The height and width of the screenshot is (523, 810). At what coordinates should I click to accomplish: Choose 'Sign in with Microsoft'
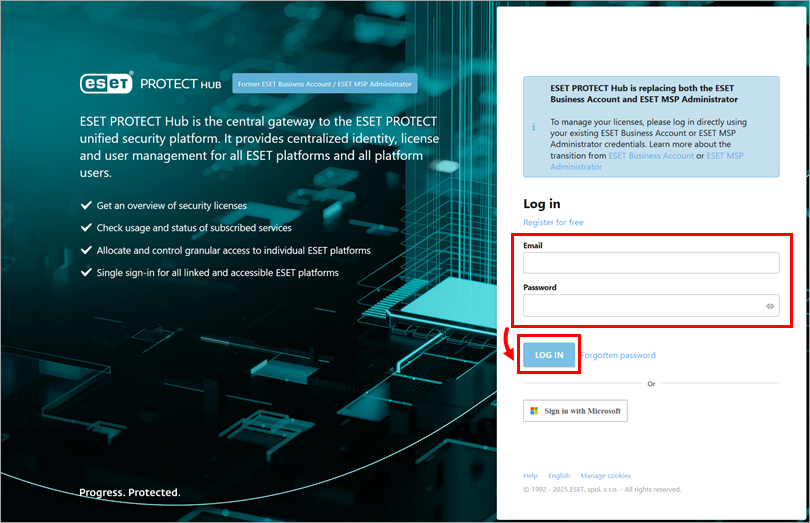(x=575, y=411)
